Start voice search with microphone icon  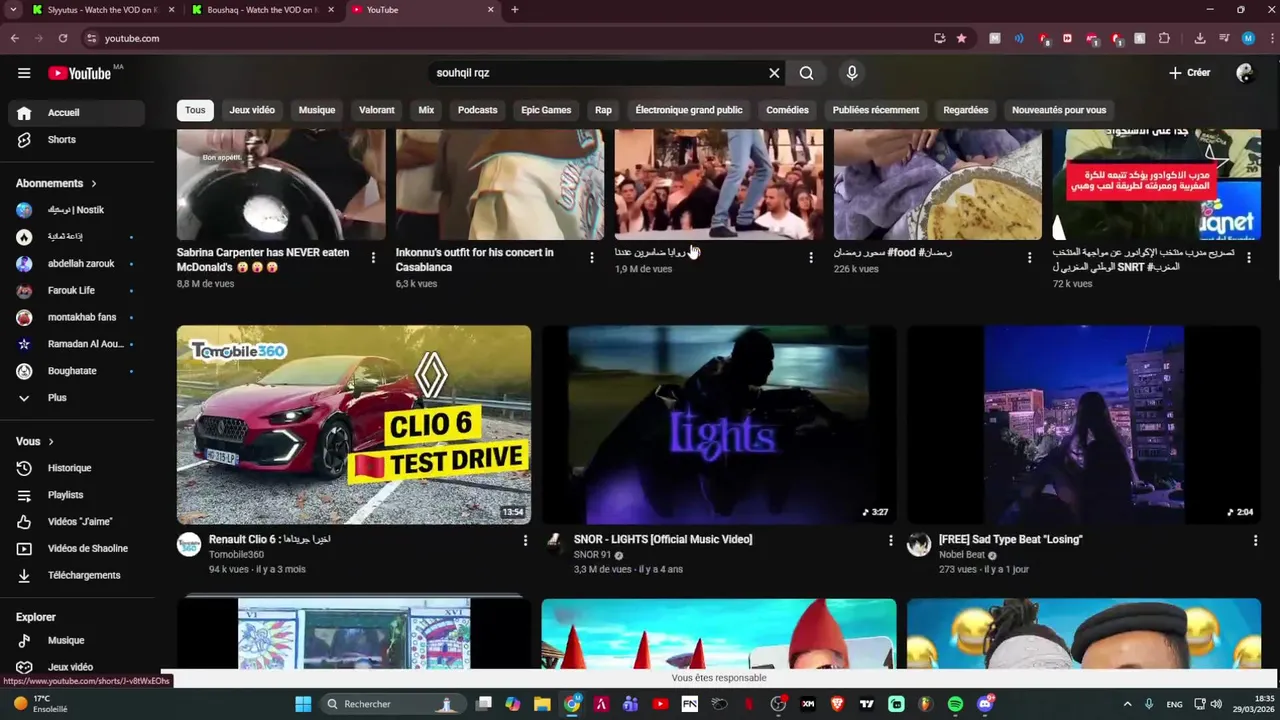852,73
